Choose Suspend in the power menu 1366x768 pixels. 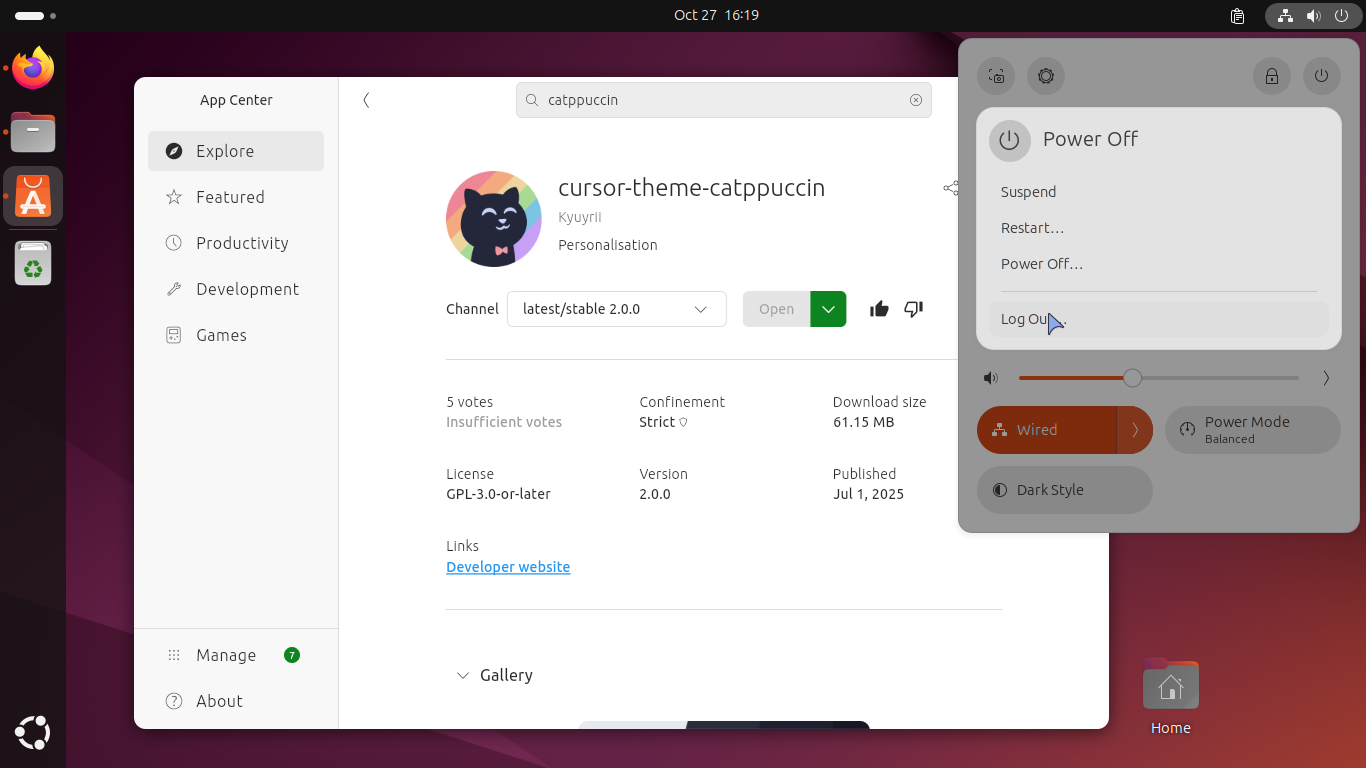[x=1028, y=192]
